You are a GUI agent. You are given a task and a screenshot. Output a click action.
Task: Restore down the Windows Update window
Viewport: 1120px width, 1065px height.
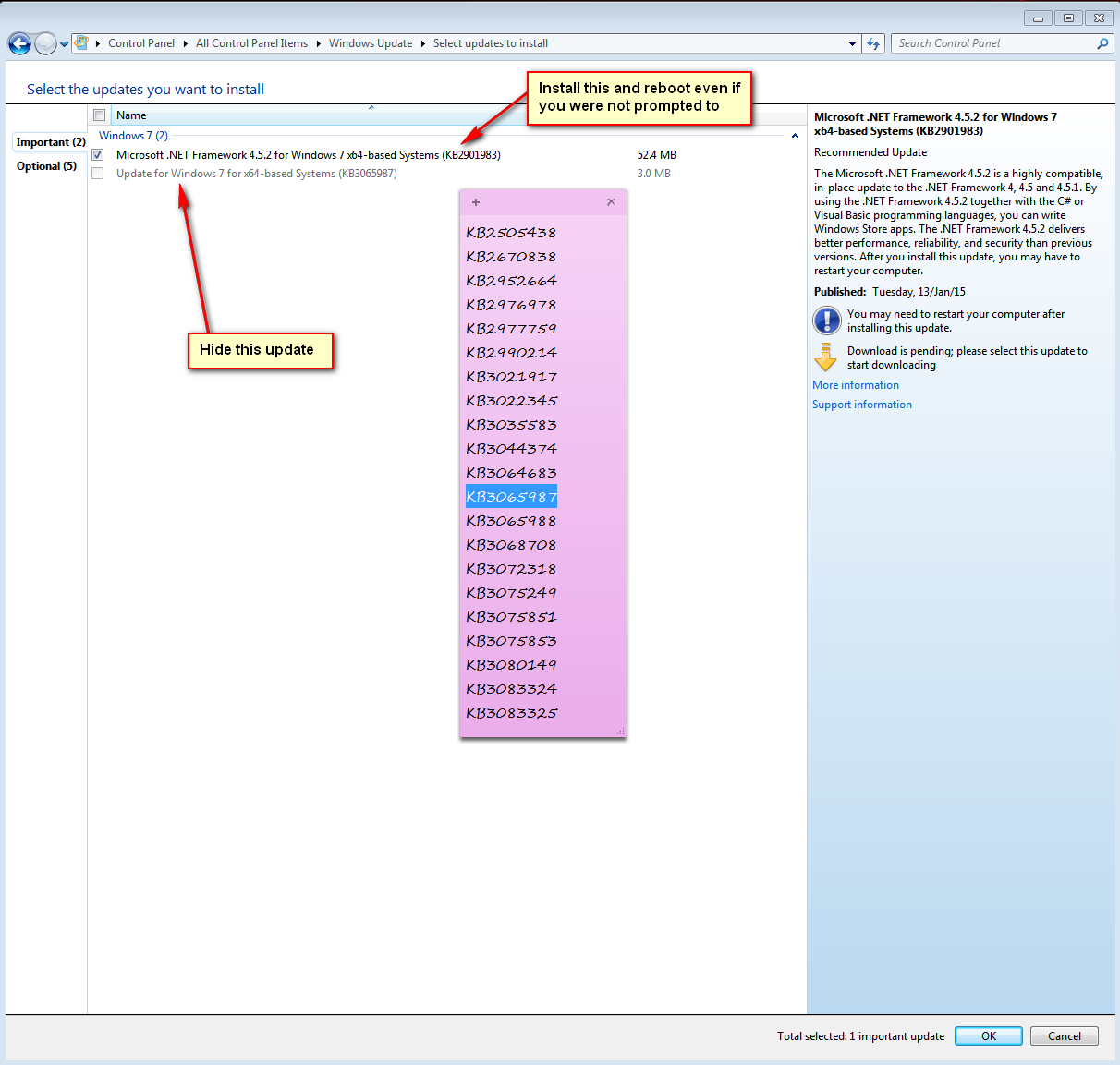tap(1068, 18)
